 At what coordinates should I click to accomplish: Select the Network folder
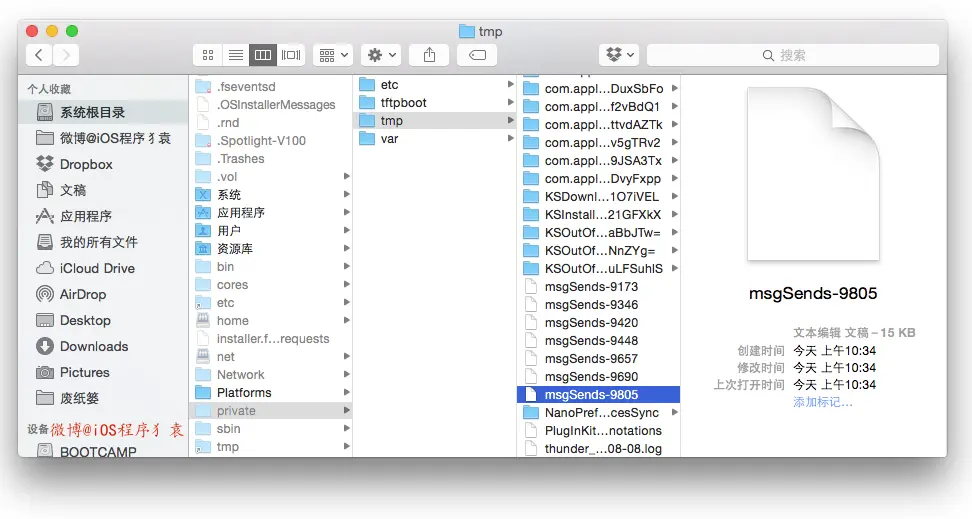point(271,375)
